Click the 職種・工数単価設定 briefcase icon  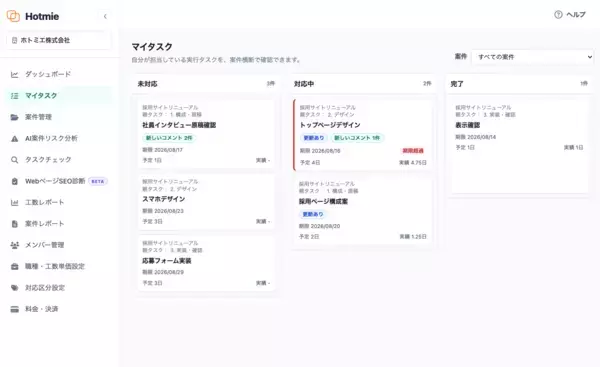tap(15, 266)
